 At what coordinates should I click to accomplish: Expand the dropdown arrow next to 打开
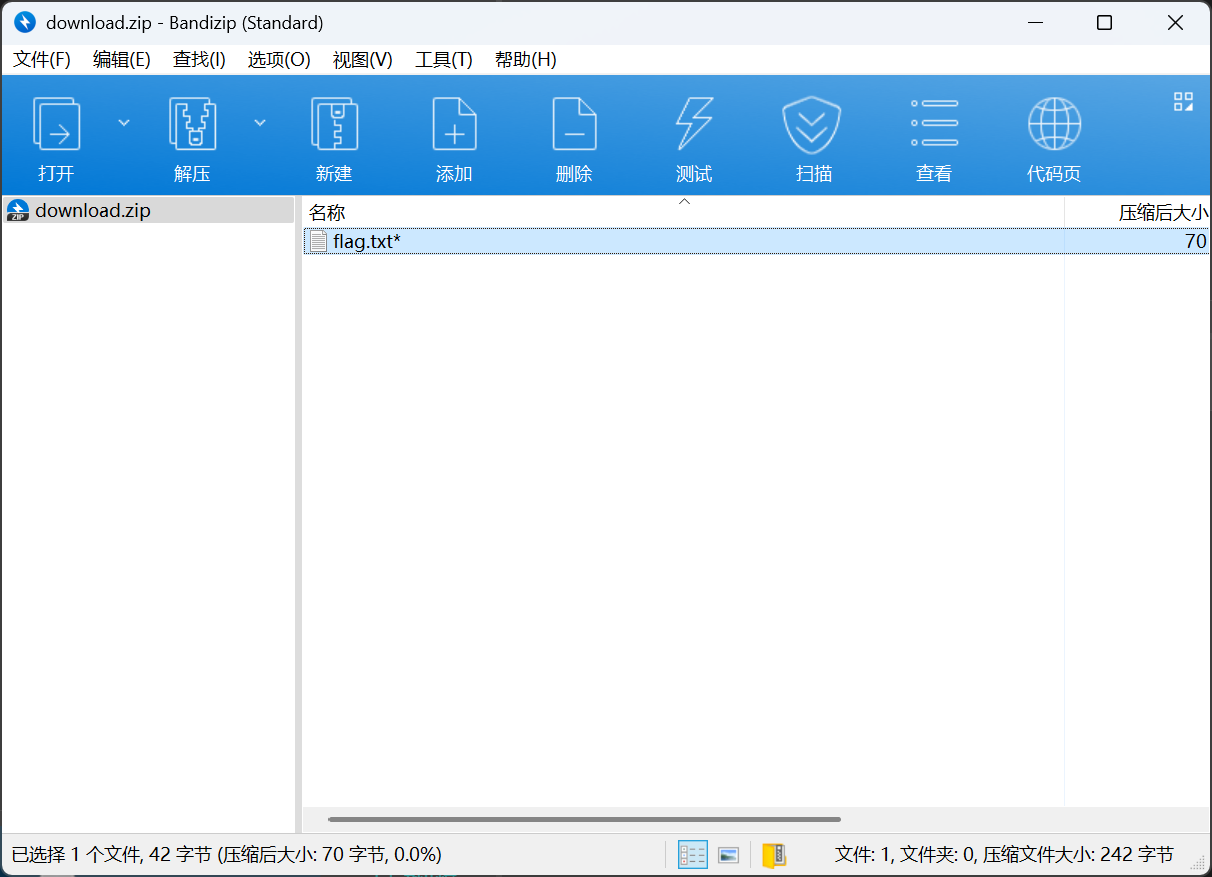coord(124,122)
